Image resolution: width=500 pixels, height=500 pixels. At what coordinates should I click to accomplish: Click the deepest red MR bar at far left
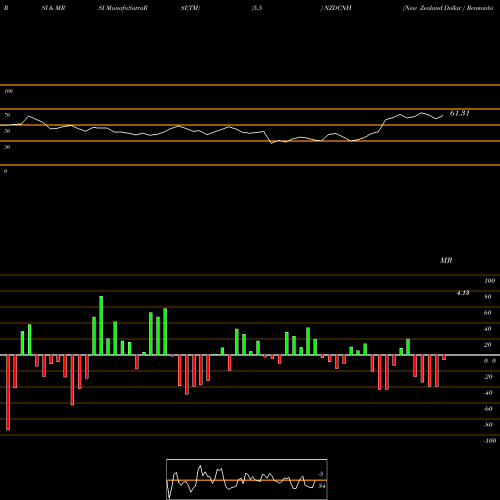click(8, 392)
